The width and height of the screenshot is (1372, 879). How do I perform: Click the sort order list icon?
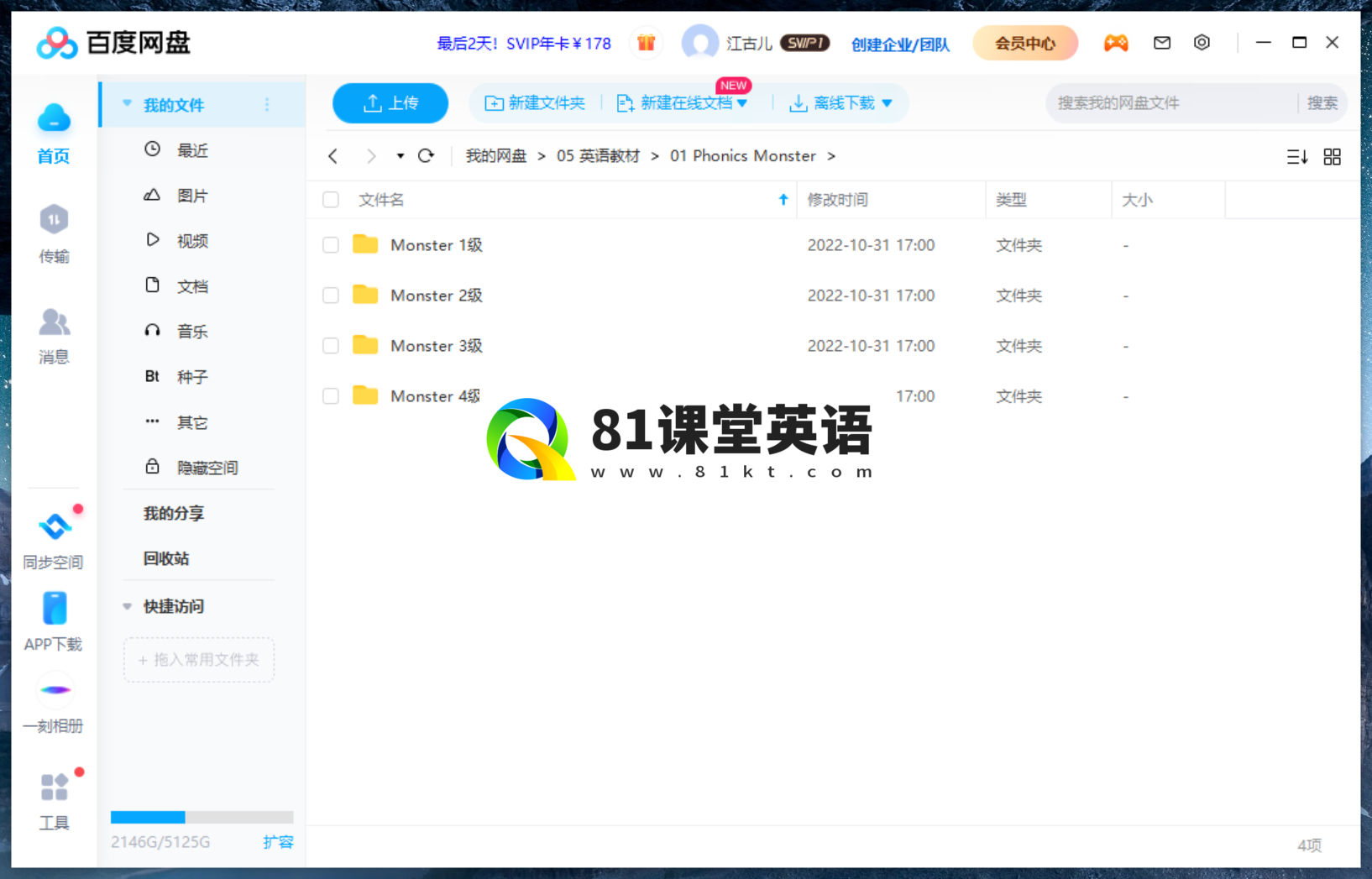(x=1297, y=157)
